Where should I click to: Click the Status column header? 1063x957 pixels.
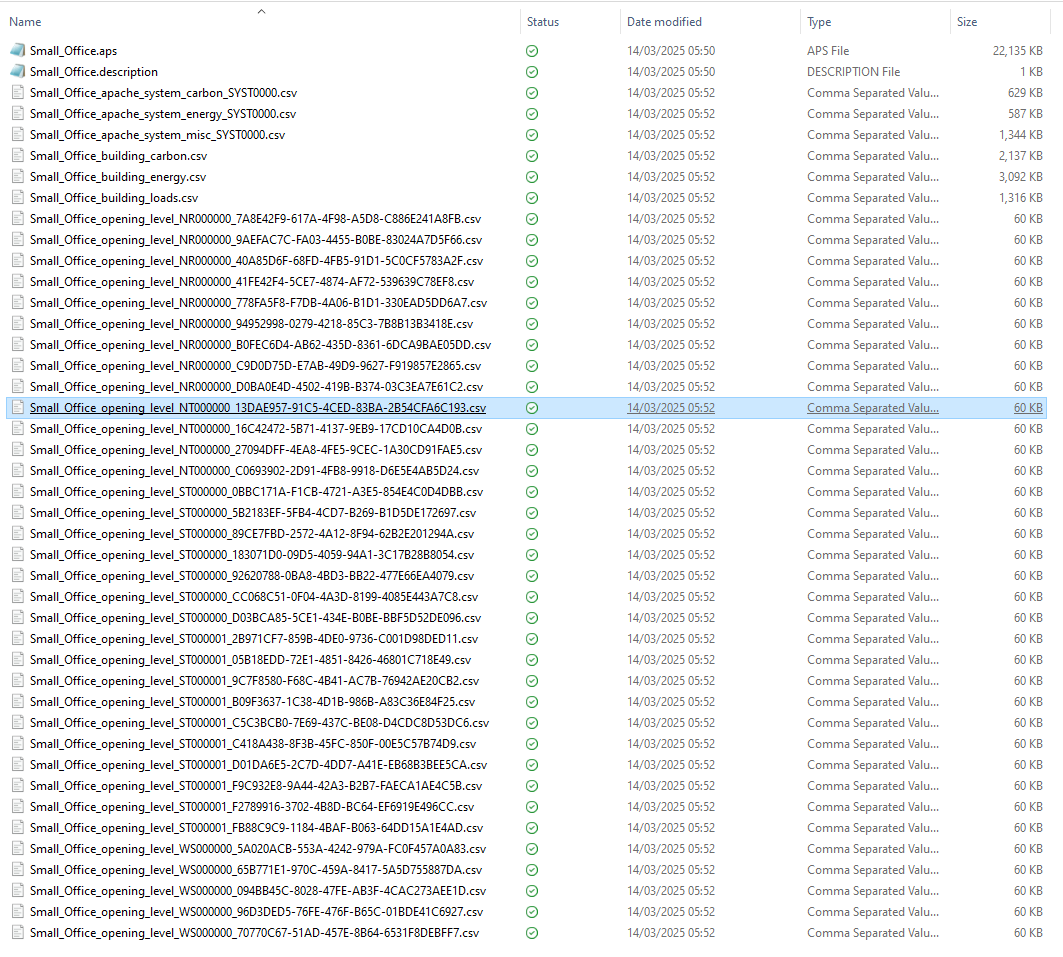point(543,22)
